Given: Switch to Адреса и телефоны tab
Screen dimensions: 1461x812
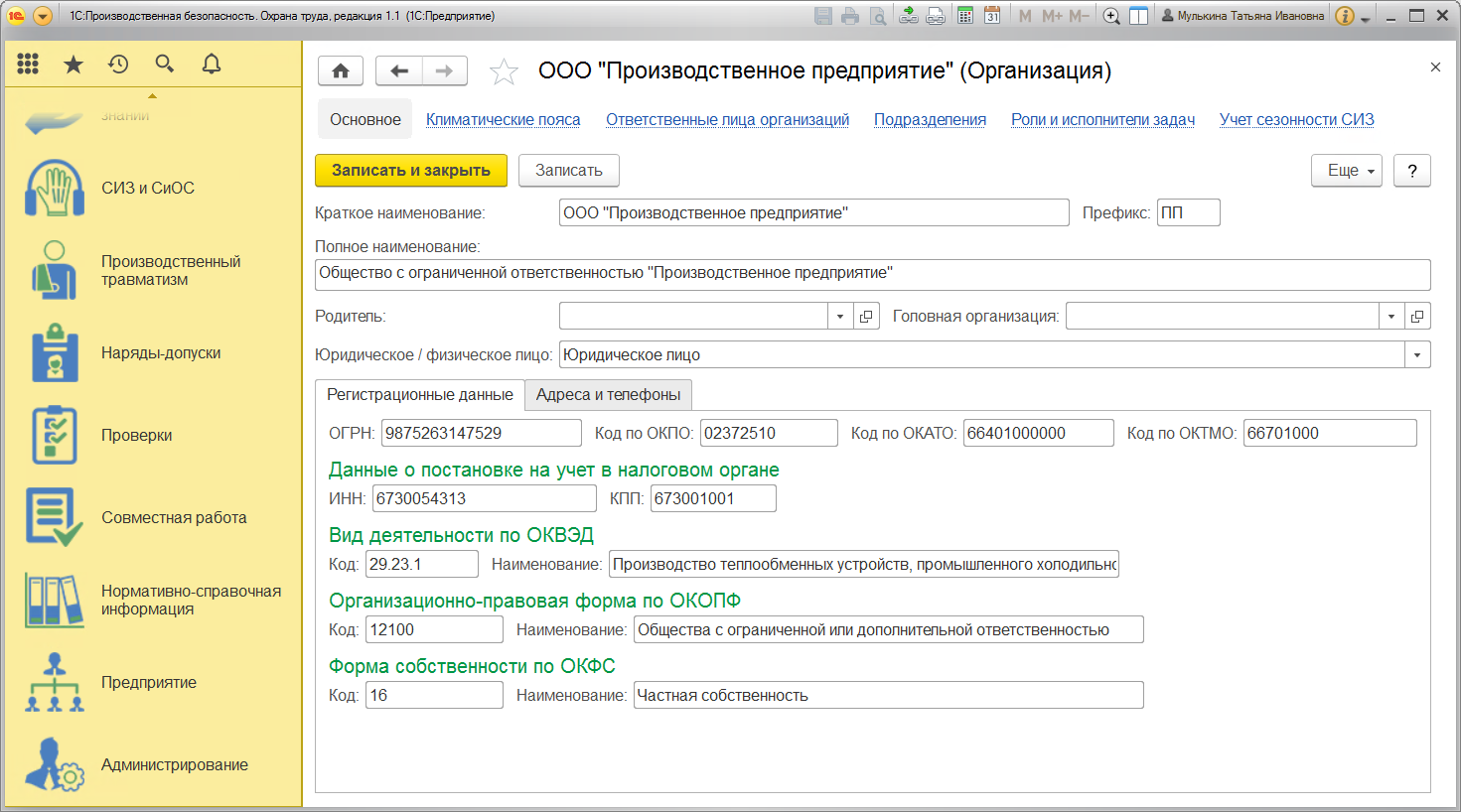Looking at the screenshot, I should [x=609, y=395].
